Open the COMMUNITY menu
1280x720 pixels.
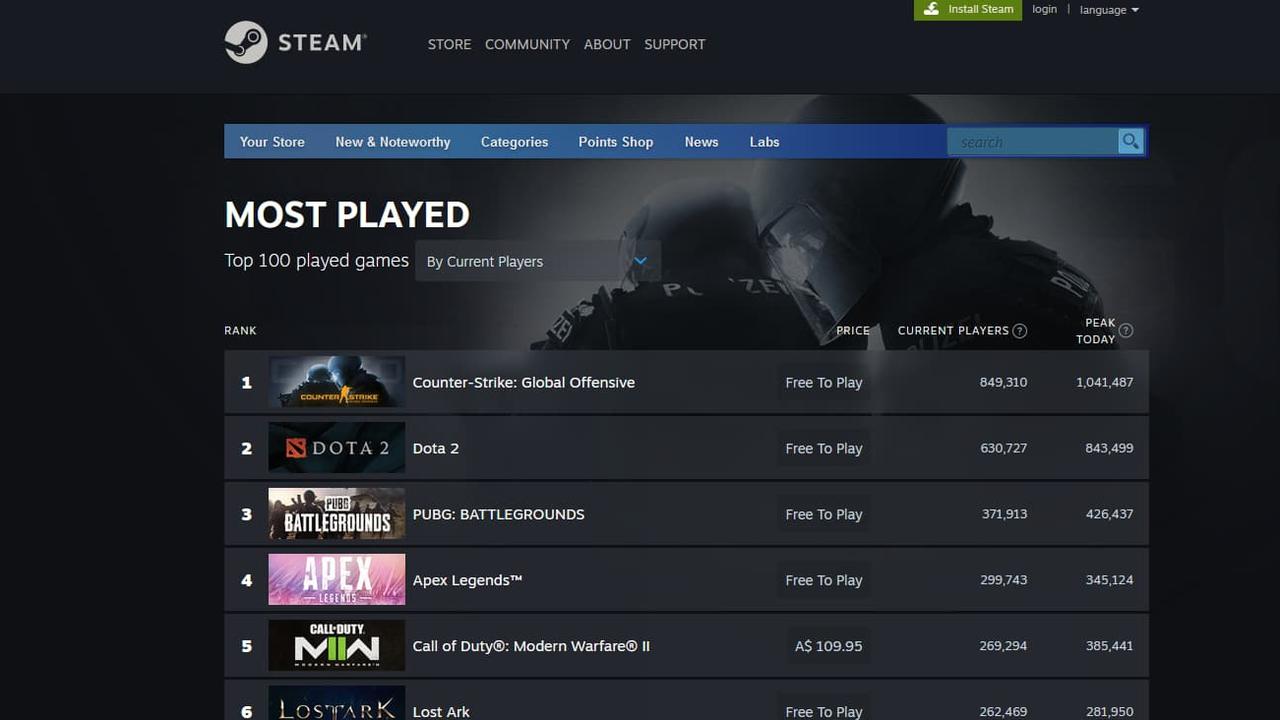527,44
